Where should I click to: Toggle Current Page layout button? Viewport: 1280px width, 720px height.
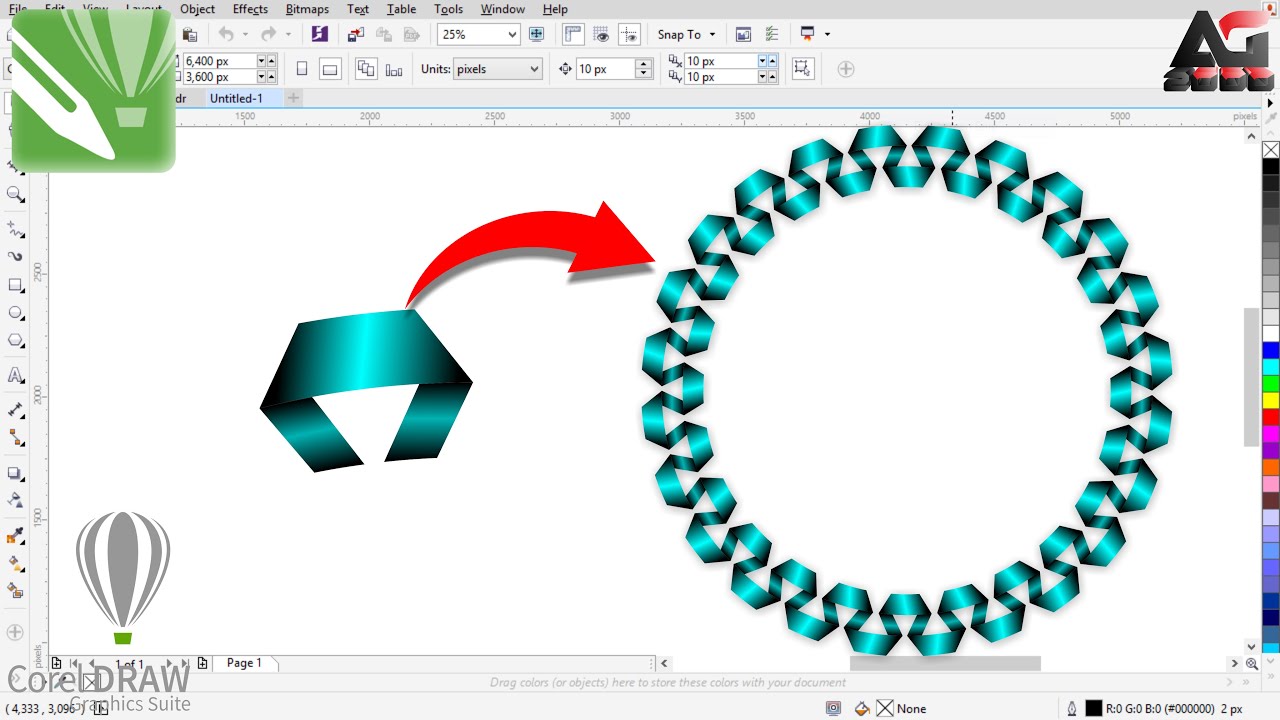point(394,69)
